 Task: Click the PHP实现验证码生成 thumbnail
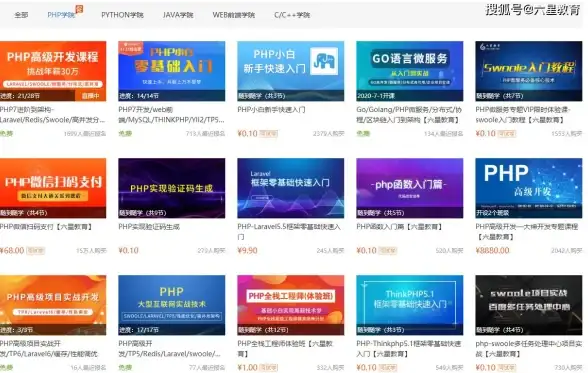pos(172,188)
